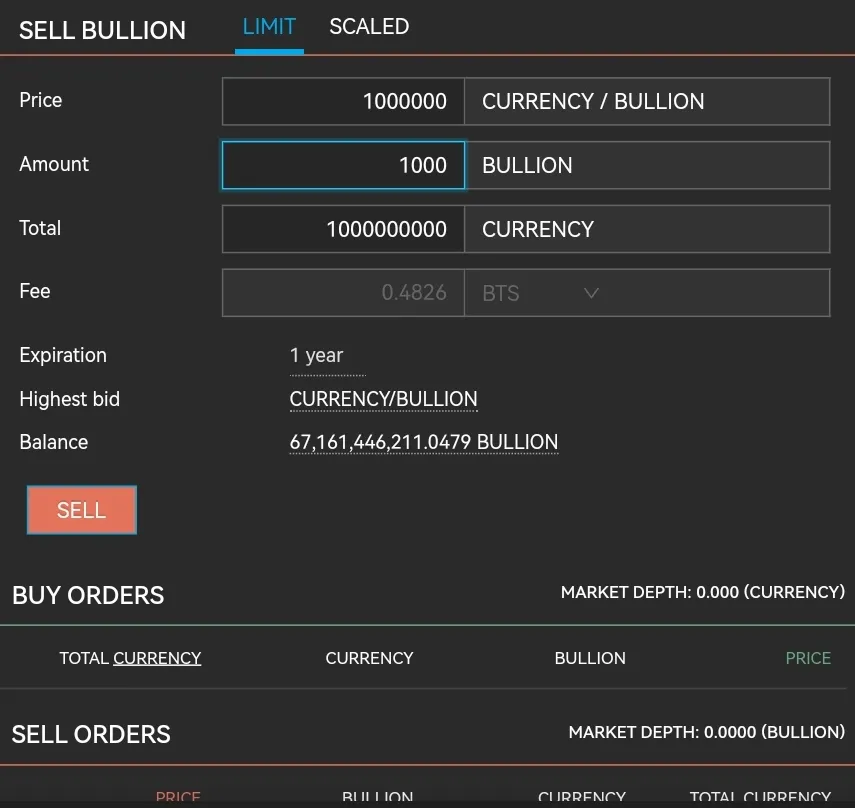This screenshot has height=808, width=855.
Task: Click the Highest bid label
Action: pyautogui.click(x=70, y=399)
